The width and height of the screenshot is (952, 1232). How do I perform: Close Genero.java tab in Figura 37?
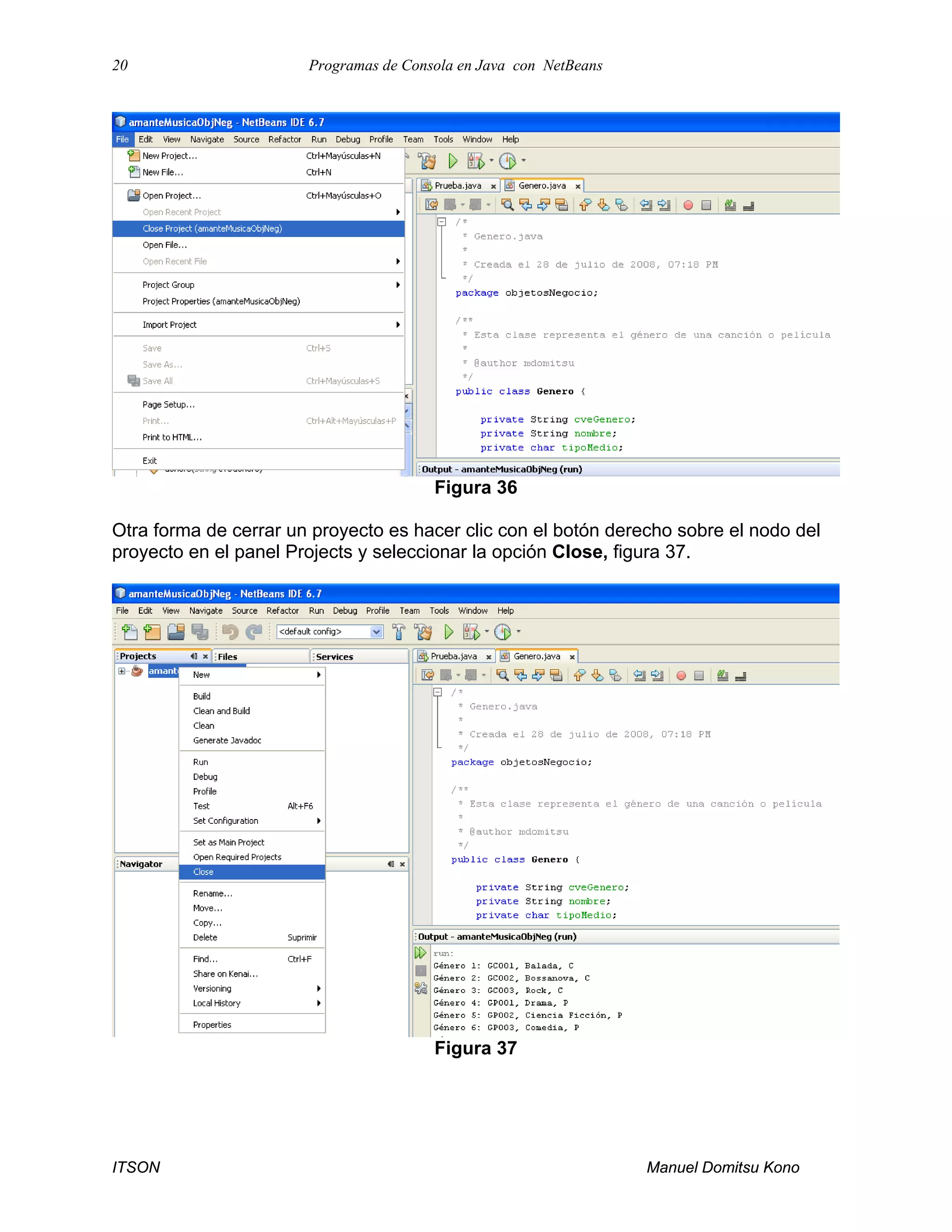point(572,657)
